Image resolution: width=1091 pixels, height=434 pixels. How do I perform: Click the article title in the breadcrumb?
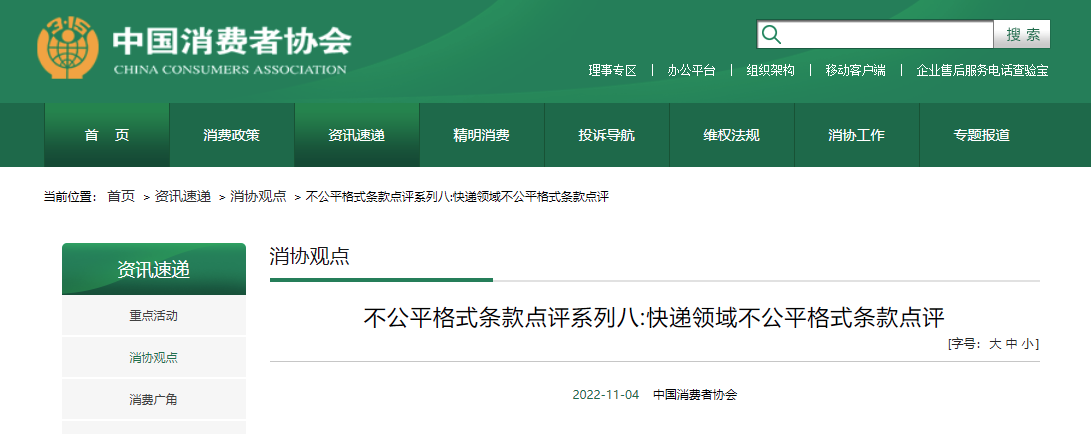(457, 197)
